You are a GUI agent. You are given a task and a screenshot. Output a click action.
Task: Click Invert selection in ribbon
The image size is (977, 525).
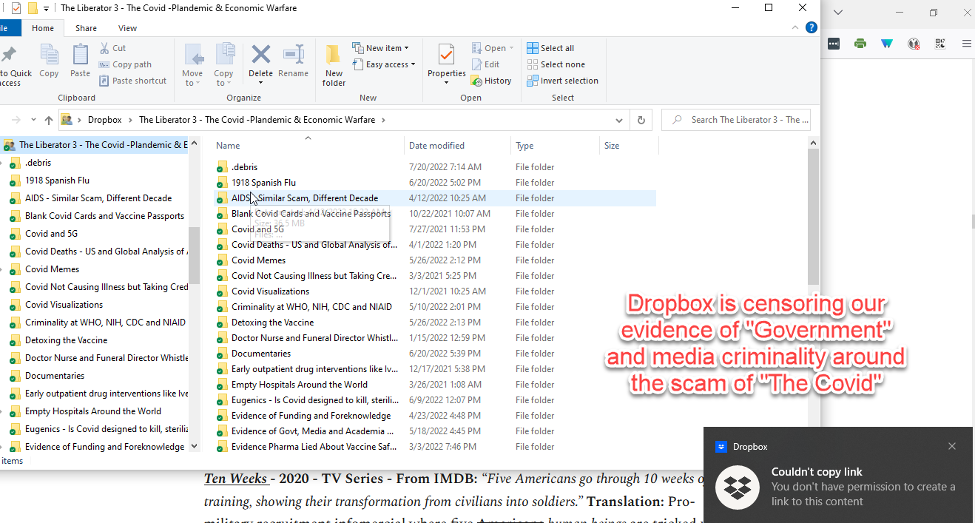click(x=563, y=80)
